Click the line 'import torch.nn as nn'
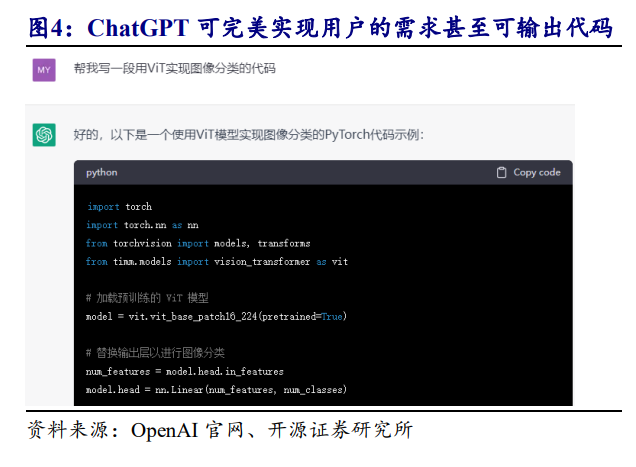The image size is (636, 467). 142,225
